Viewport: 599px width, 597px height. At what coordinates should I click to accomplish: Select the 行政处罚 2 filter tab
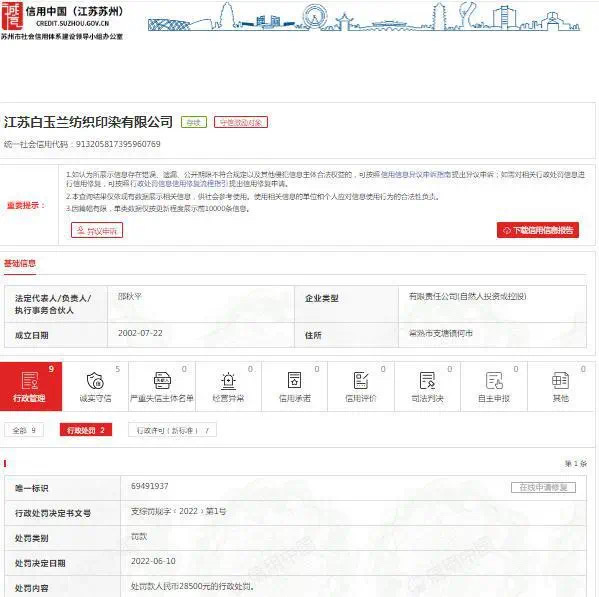coord(86,430)
